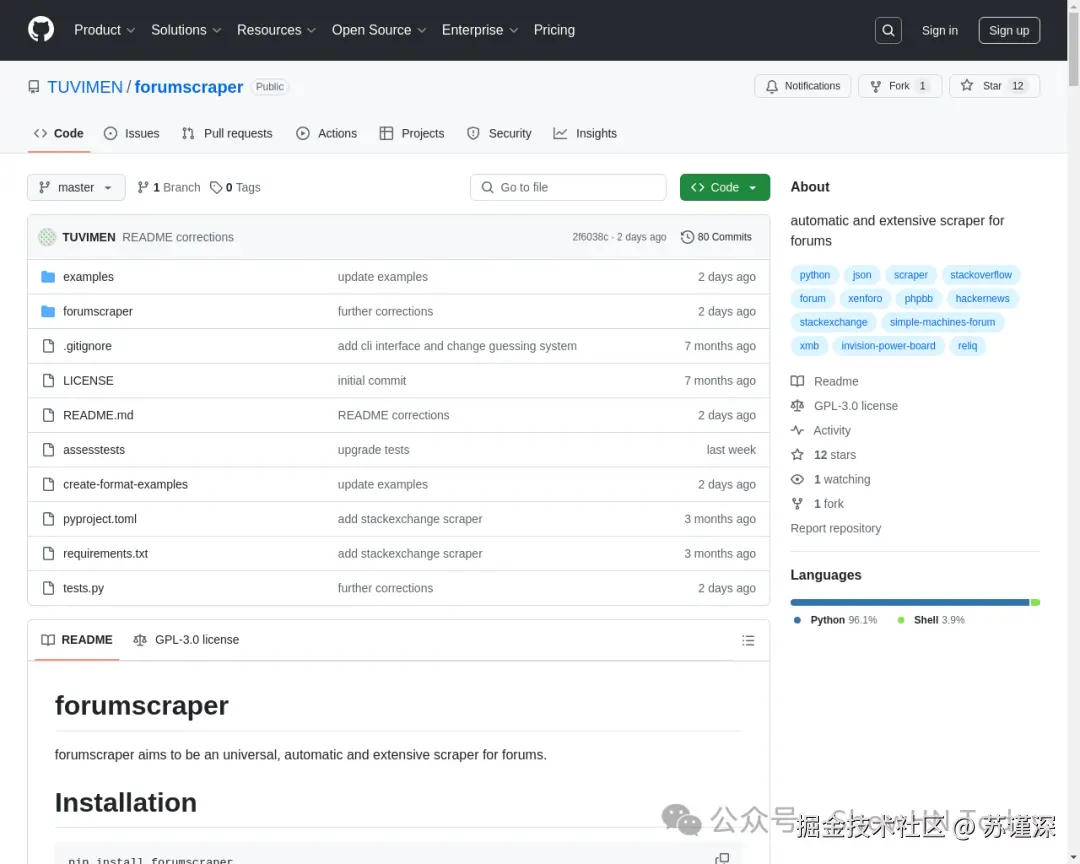Image resolution: width=1080 pixels, height=864 pixels.
Task: Click the invision-power-board topic tag
Action: pos(888,346)
